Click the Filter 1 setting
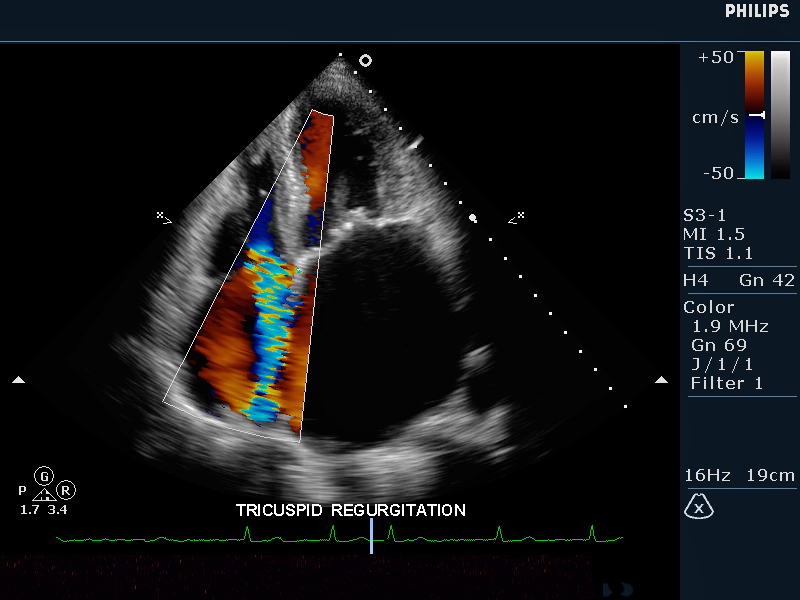Viewport: 800px width, 600px height. click(727, 383)
